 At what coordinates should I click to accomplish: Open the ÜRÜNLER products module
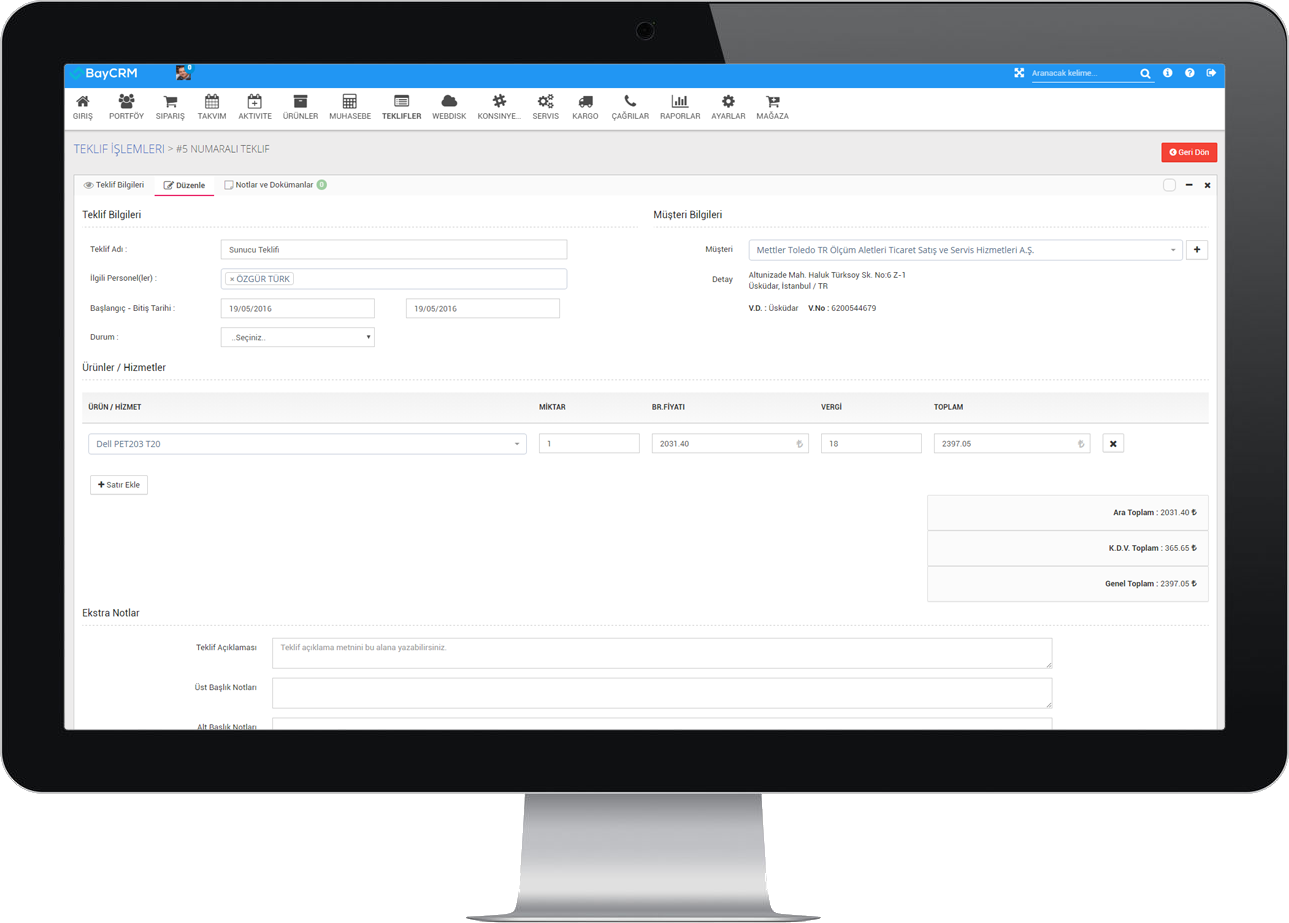(x=300, y=107)
